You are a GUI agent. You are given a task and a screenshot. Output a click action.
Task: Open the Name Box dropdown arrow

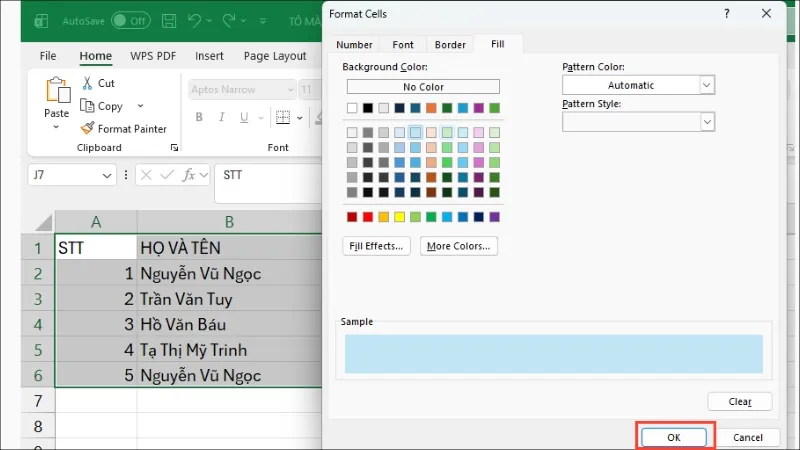pos(107,175)
